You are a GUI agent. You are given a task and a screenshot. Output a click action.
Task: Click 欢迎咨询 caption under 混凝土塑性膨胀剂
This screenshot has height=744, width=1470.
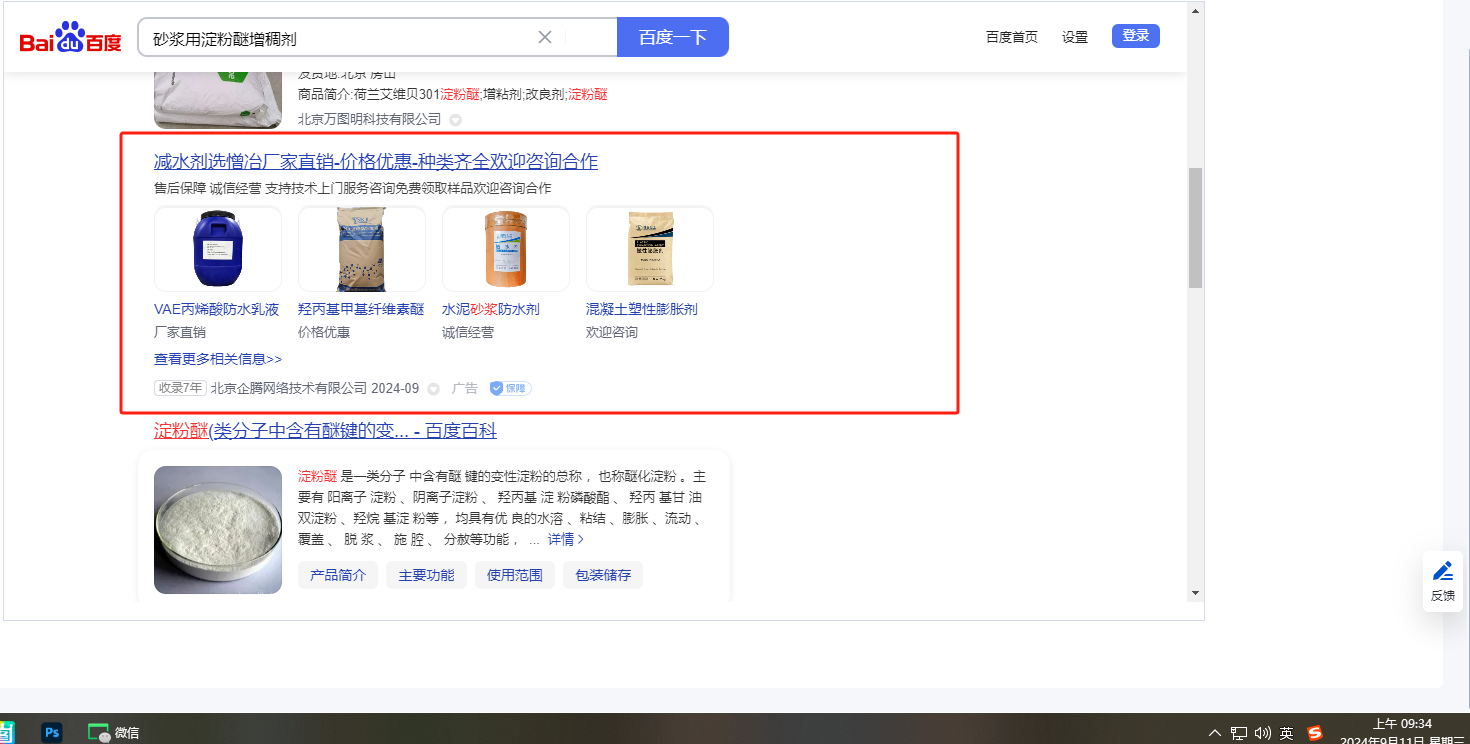(612, 332)
